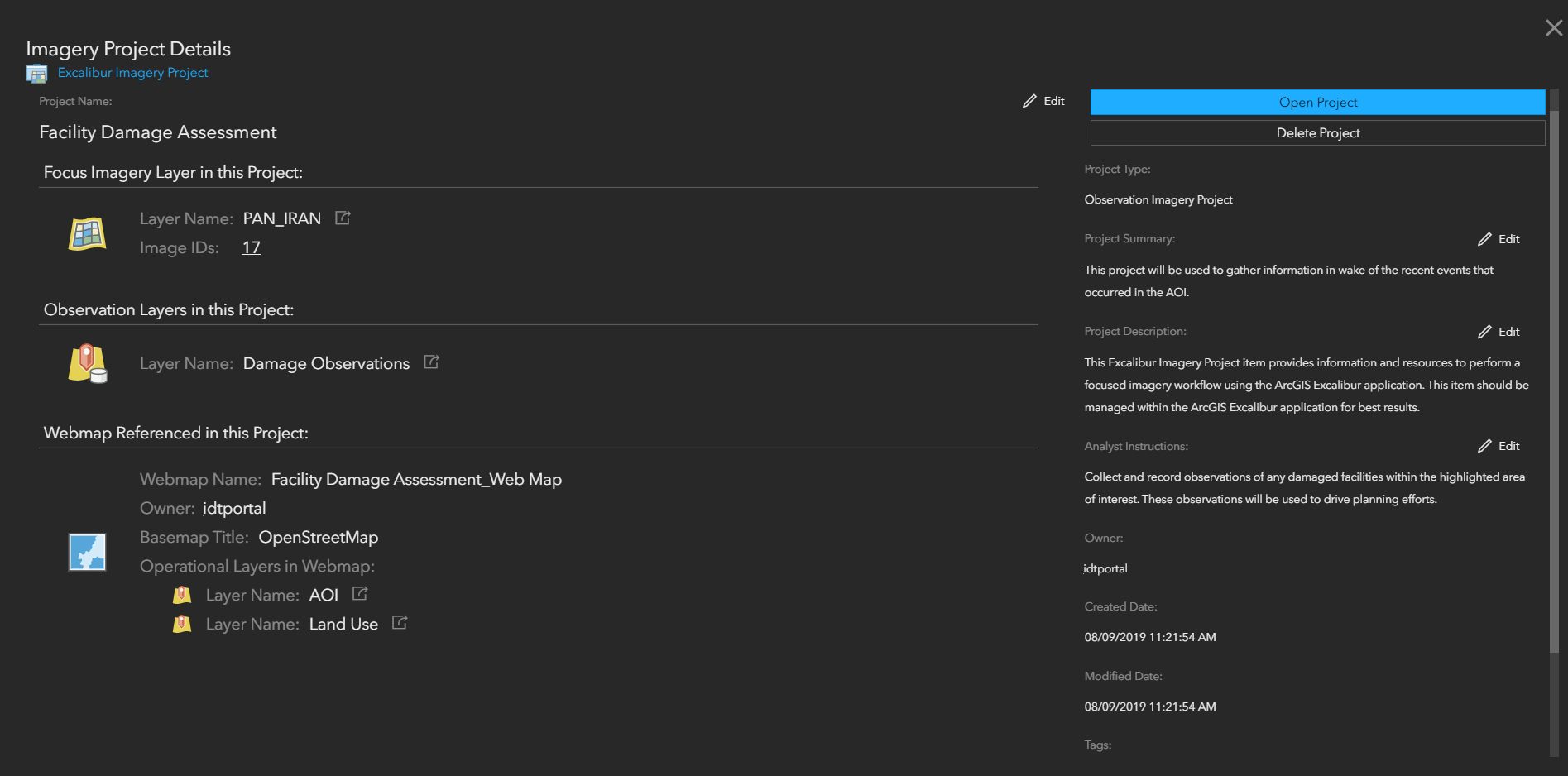Click the pencil icon beside Project Name
This screenshot has height=776, width=1568.
1029,101
